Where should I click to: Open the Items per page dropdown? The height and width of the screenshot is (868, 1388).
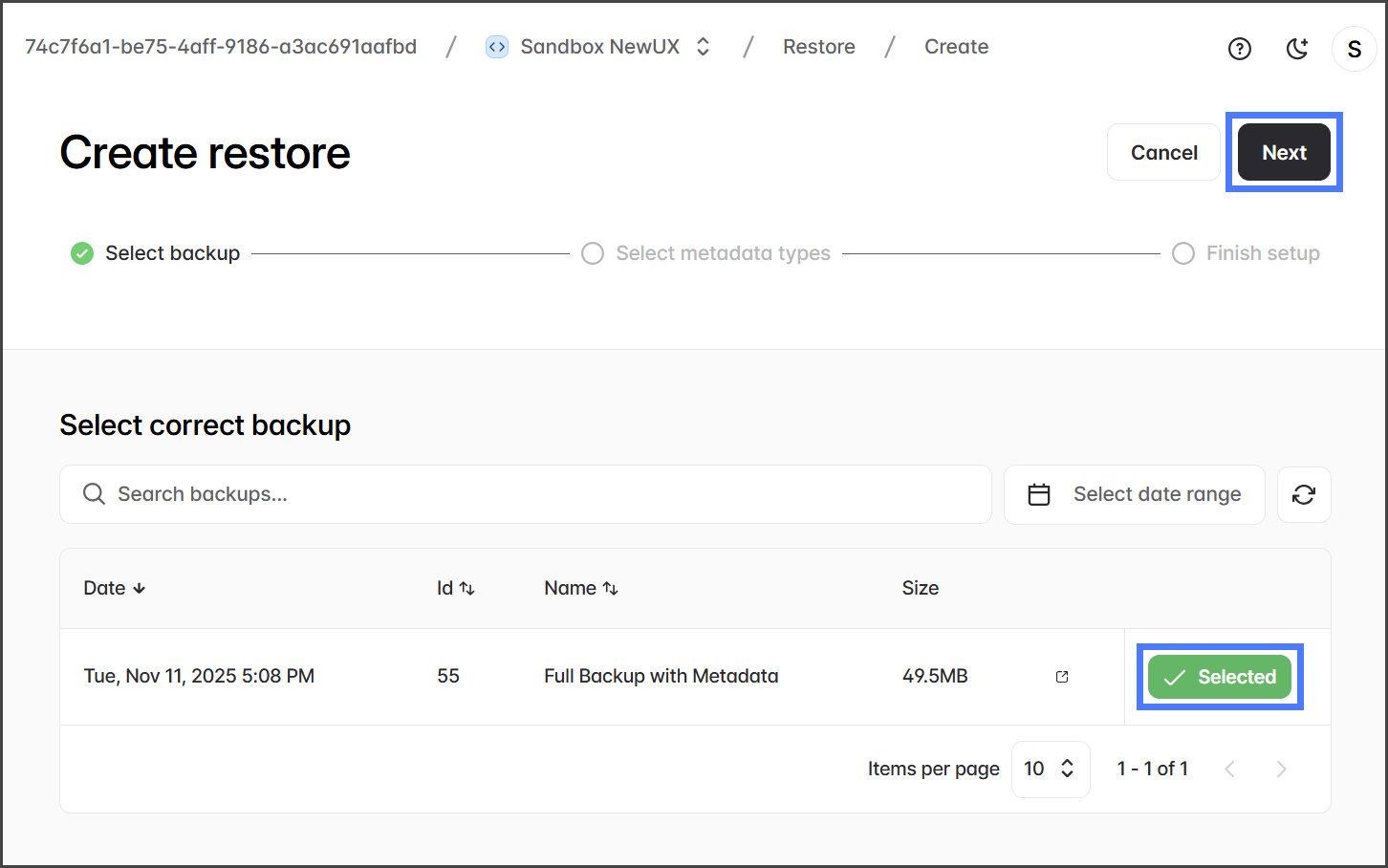coord(1050,769)
